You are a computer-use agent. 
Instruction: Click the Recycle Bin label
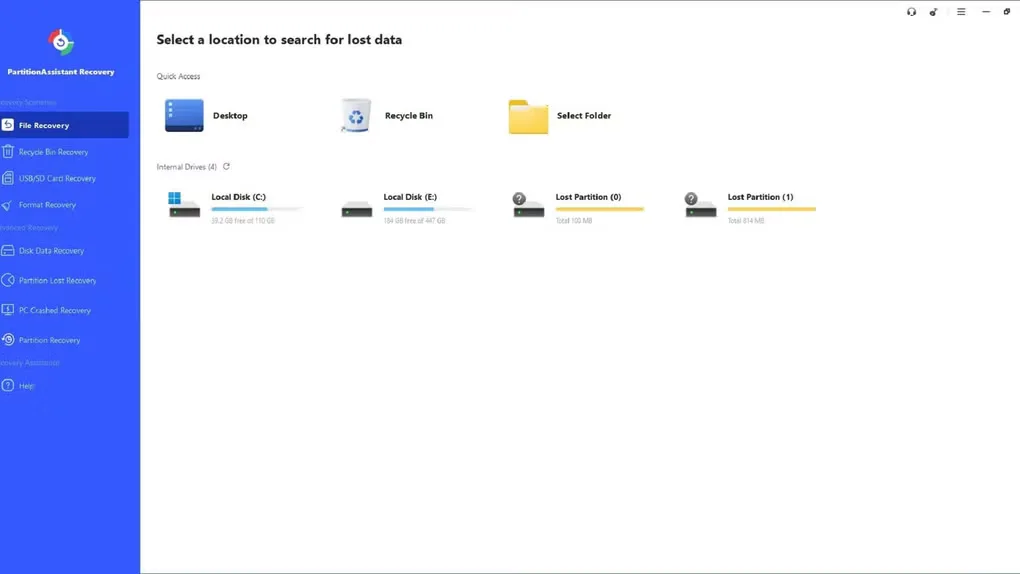click(x=409, y=116)
